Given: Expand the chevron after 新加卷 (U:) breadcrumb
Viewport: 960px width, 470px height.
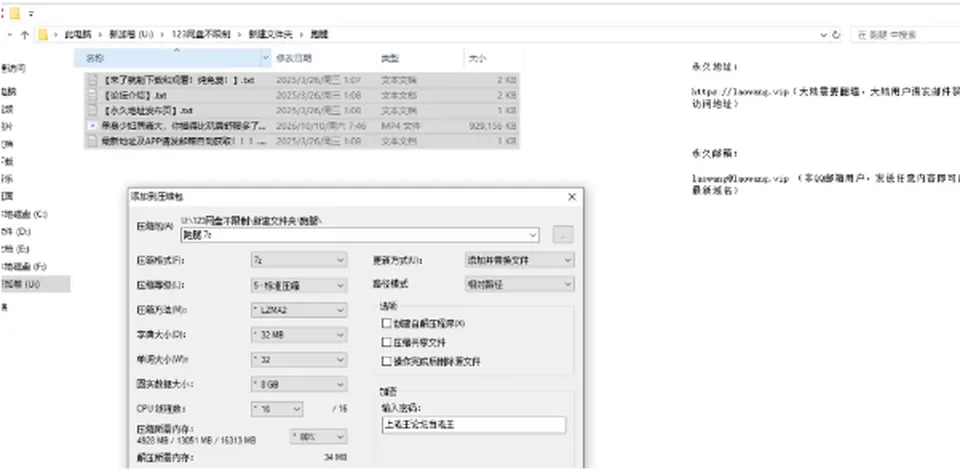Looking at the screenshot, I should (162, 35).
